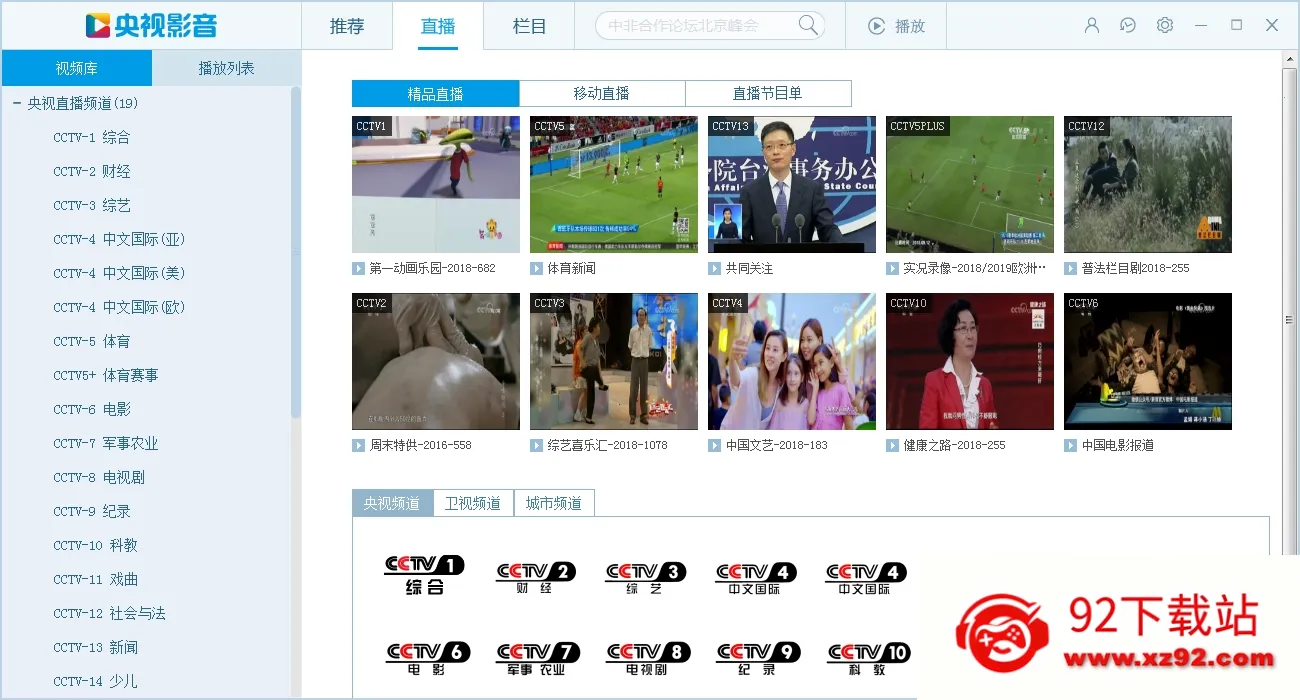The image size is (1300, 700).
Task: Click the CCTV9 纪录 channel logo
Action: coord(758,658)
